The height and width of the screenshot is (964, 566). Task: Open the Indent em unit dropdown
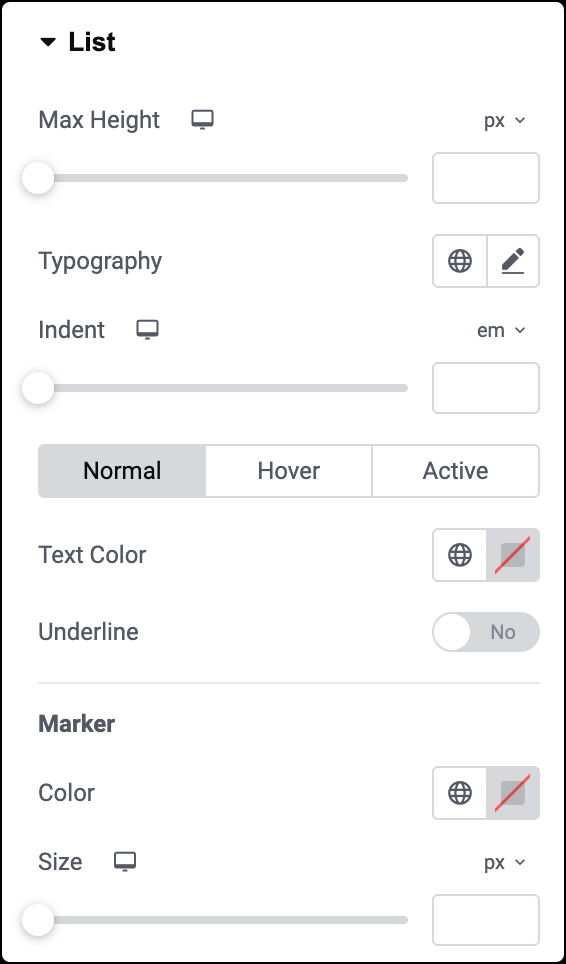pos(501,331)
